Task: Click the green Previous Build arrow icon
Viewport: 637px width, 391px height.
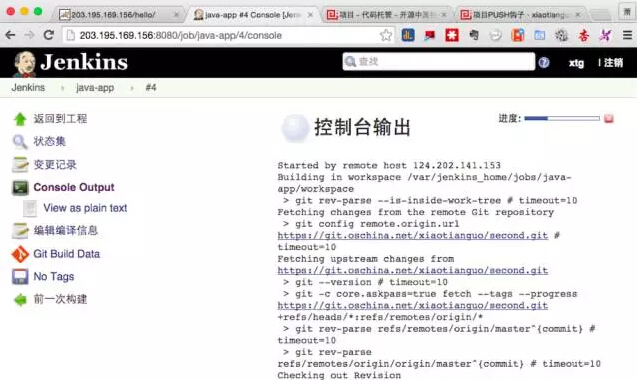Action: (20, 300)
